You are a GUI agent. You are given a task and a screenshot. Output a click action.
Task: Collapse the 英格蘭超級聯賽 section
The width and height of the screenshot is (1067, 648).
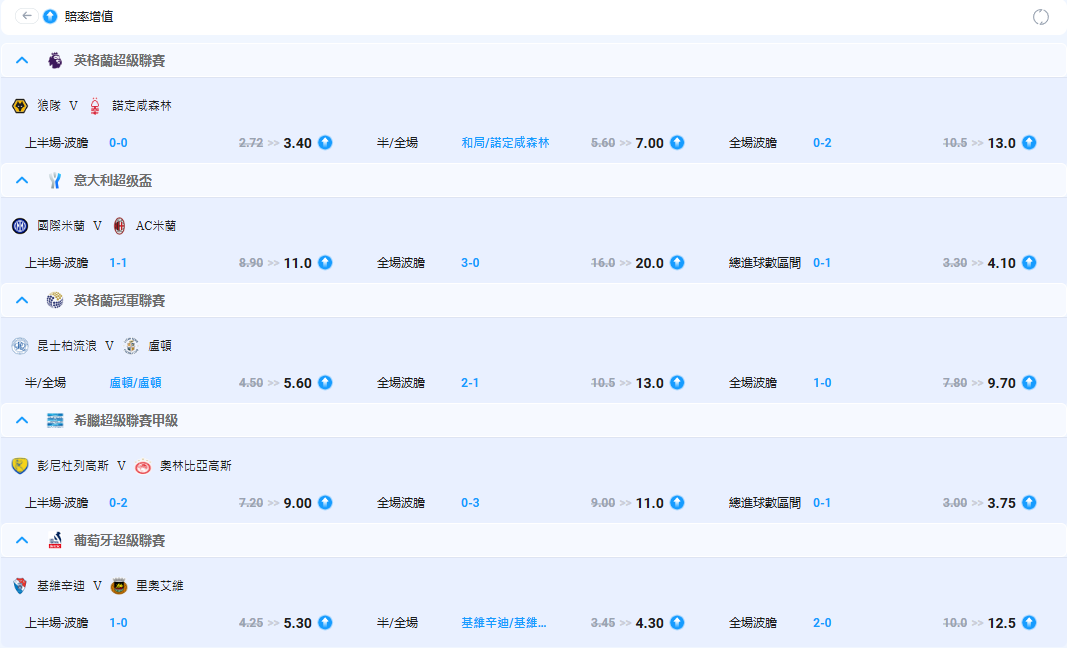tap(22, 61)
